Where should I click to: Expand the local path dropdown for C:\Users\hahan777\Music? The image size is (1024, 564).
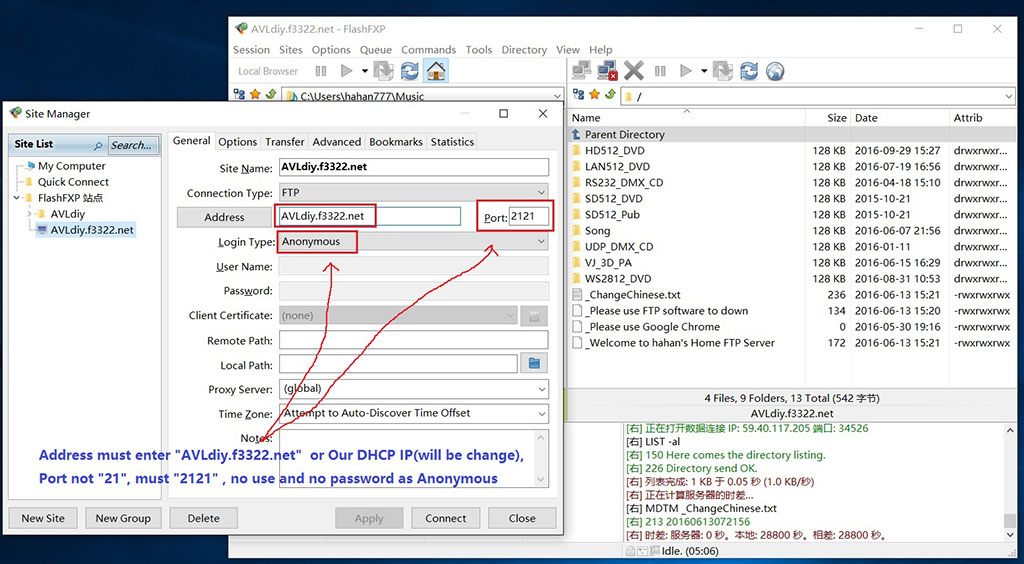click(556, 96)
